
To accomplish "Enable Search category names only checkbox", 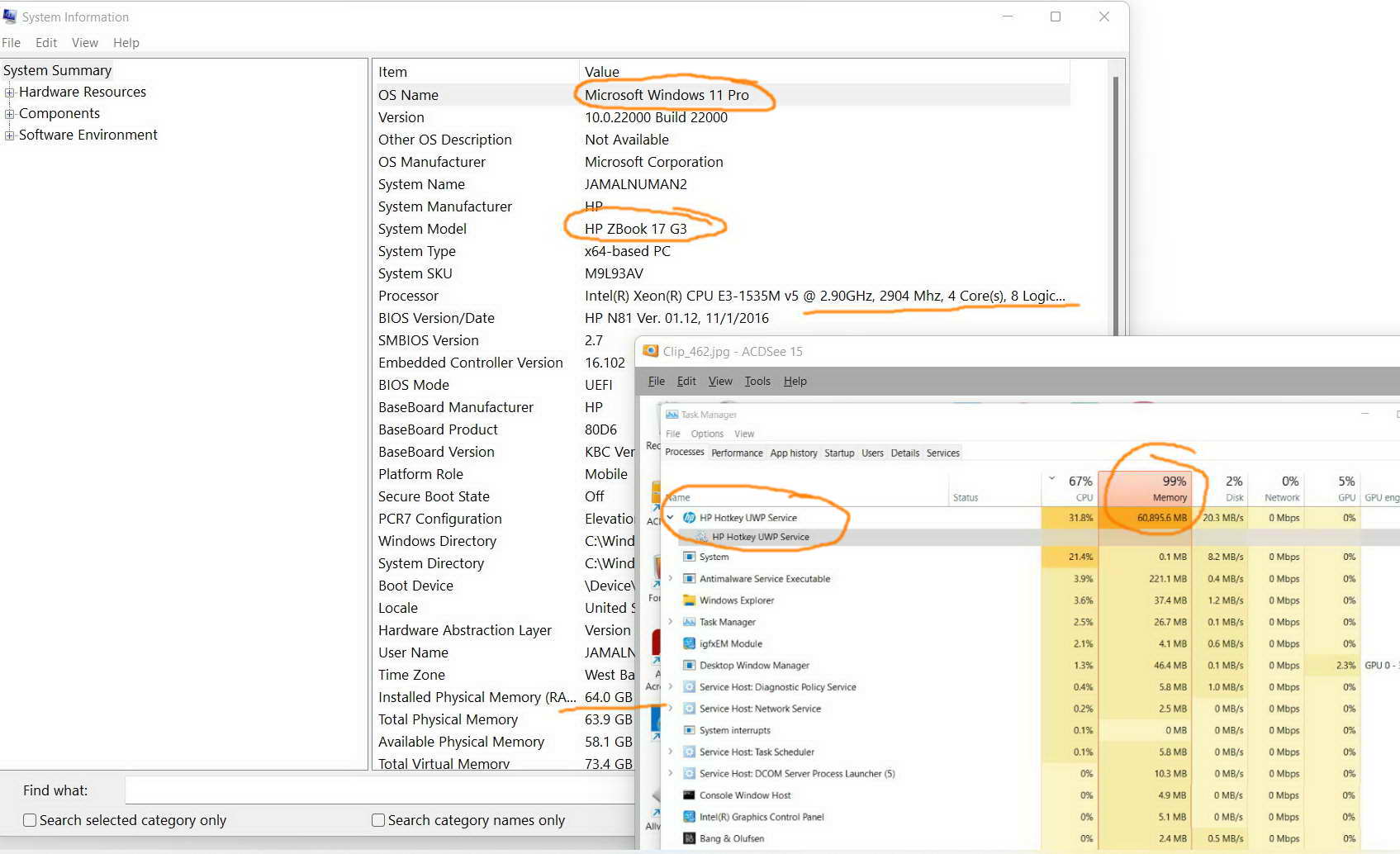I will (378, 820).
